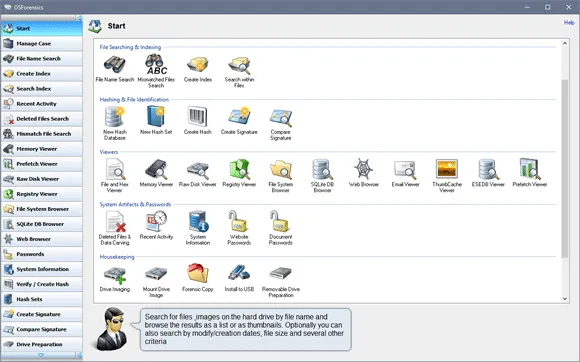Launch Web Browser spider web icon in Viewers
Image resolution: width=580 pixels, height=362 pixels.
pyautogui.click(x=364, y=169)
